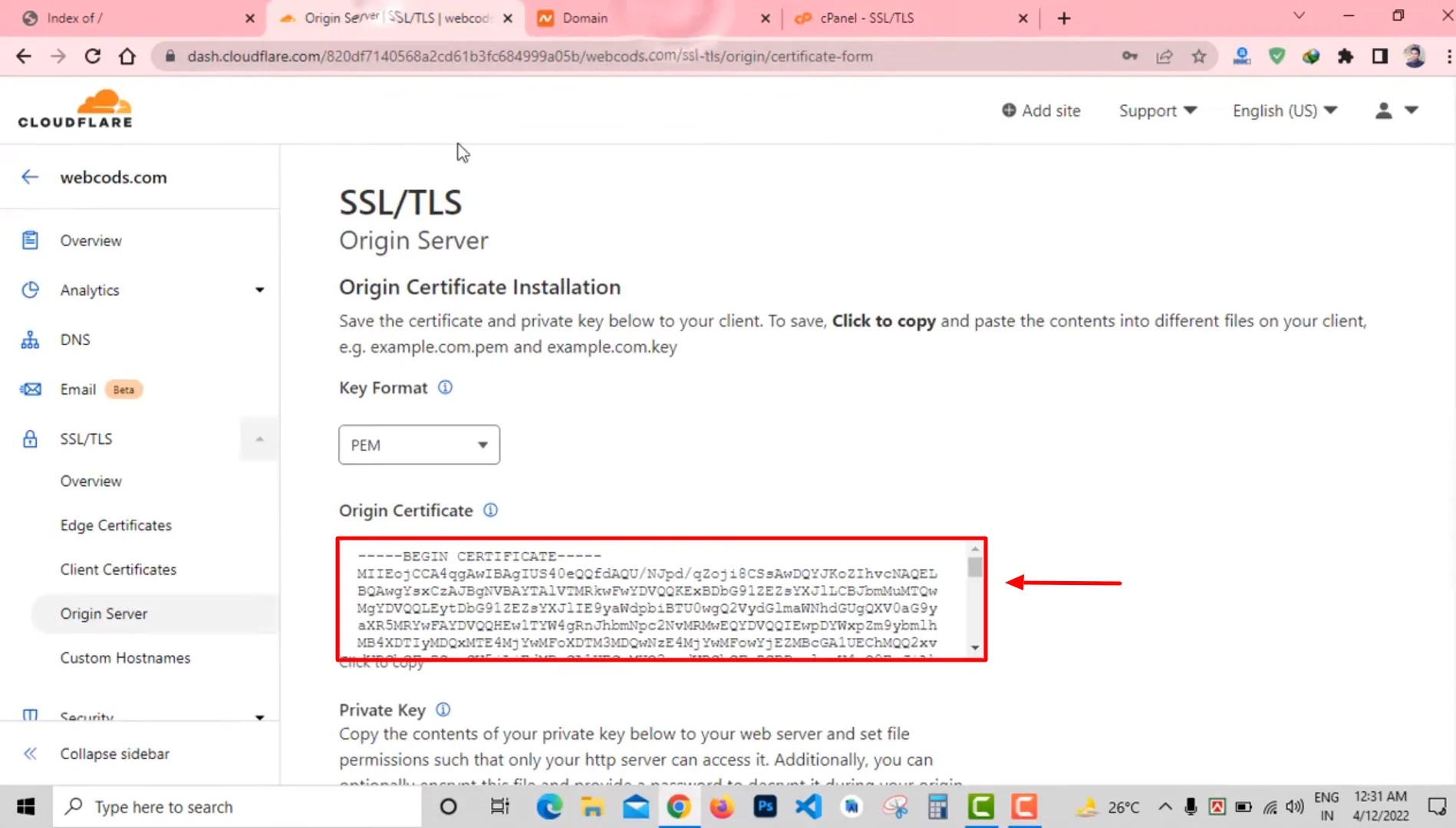Image resolution: width=1456 pixels, height=828 pixels.
Task: Open the user account dropdown
Action: (x=1396, y=110)
